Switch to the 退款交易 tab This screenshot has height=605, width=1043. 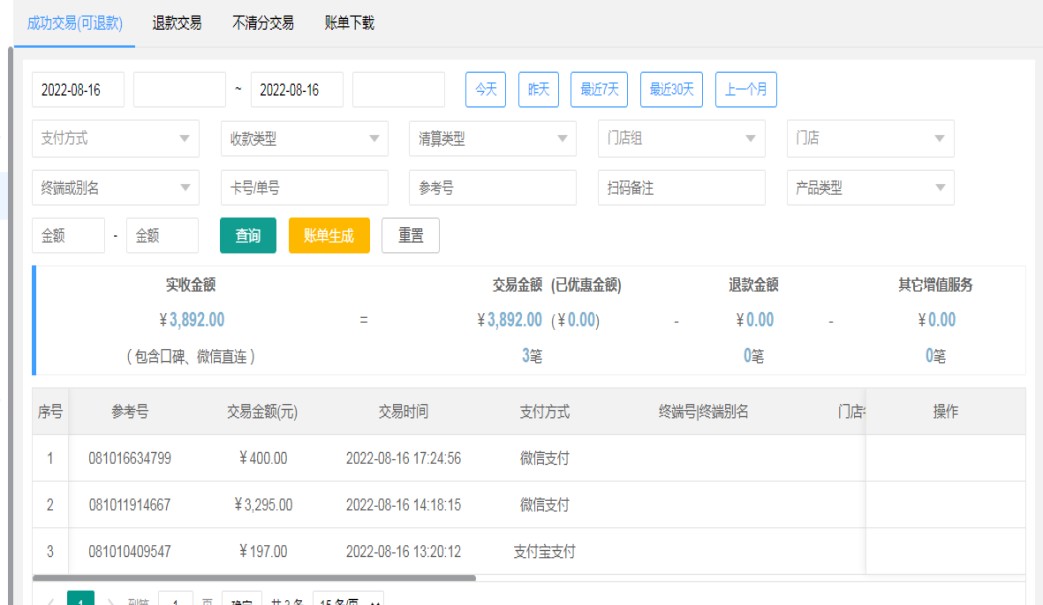[177, 23]
